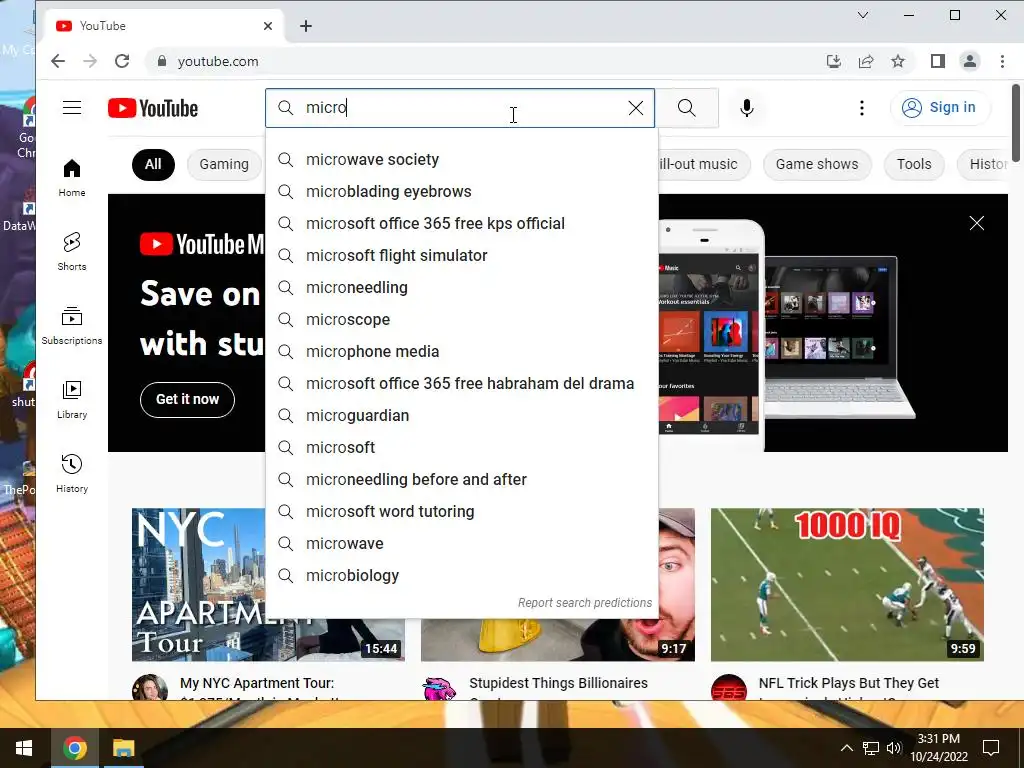1024x768 pixels.
Task: Click Get it now button
Action: [x=187, y=399]
